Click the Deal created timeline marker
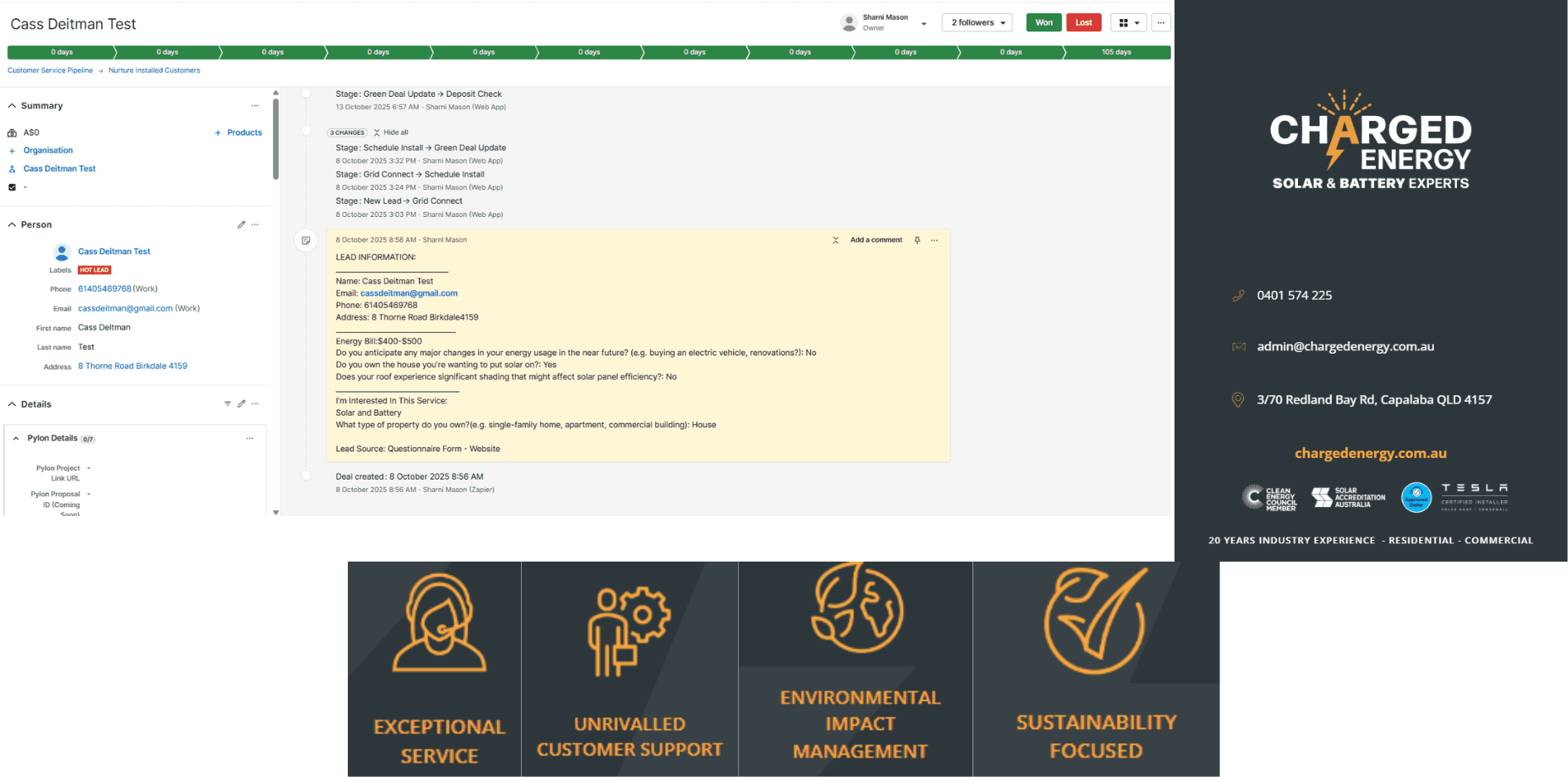Screen dimensions: 1568x777 [x=306, y=476]
